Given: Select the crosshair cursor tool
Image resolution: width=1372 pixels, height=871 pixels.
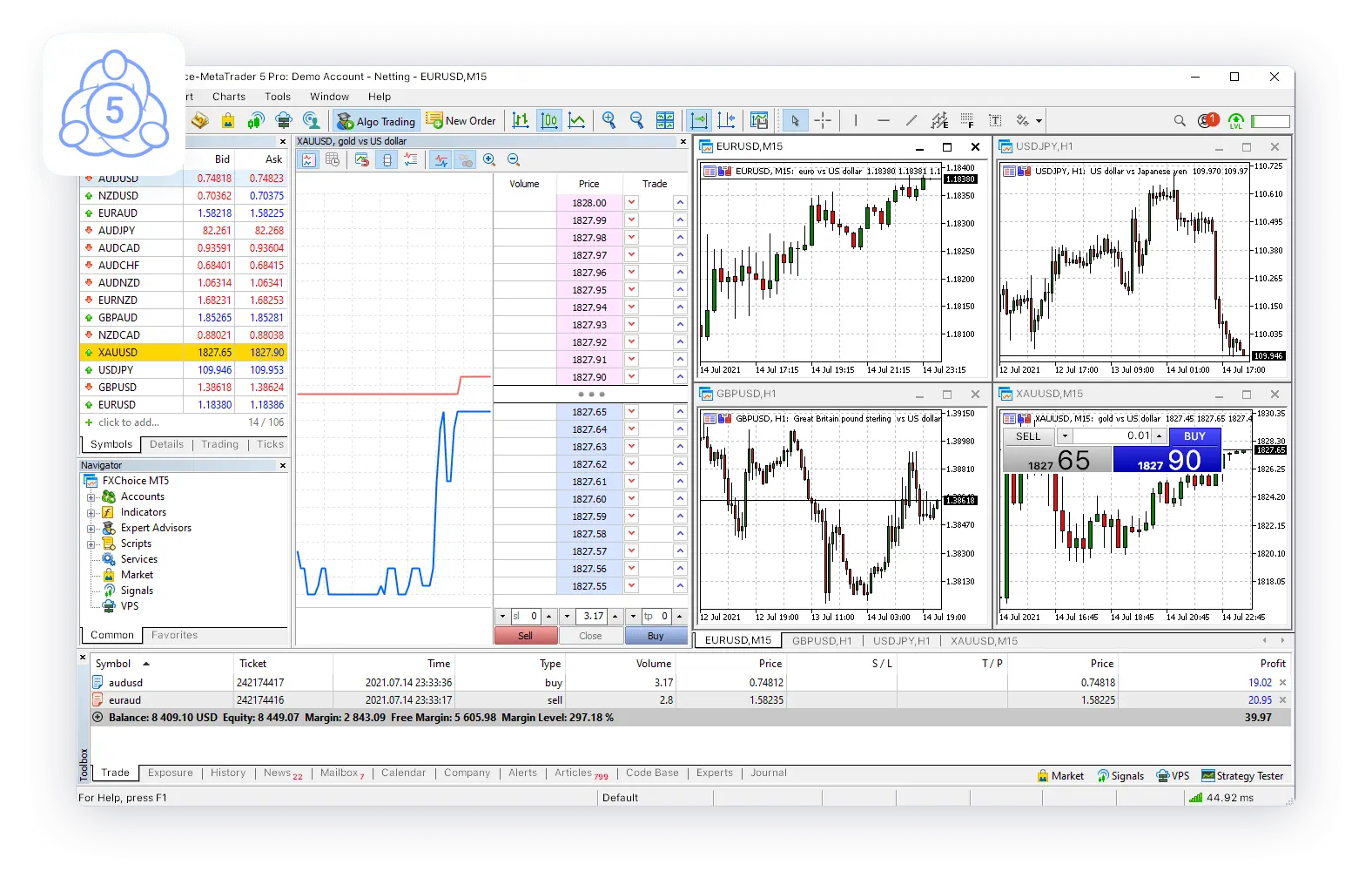Looking at the screenshot, I should (x=823, y=121).
